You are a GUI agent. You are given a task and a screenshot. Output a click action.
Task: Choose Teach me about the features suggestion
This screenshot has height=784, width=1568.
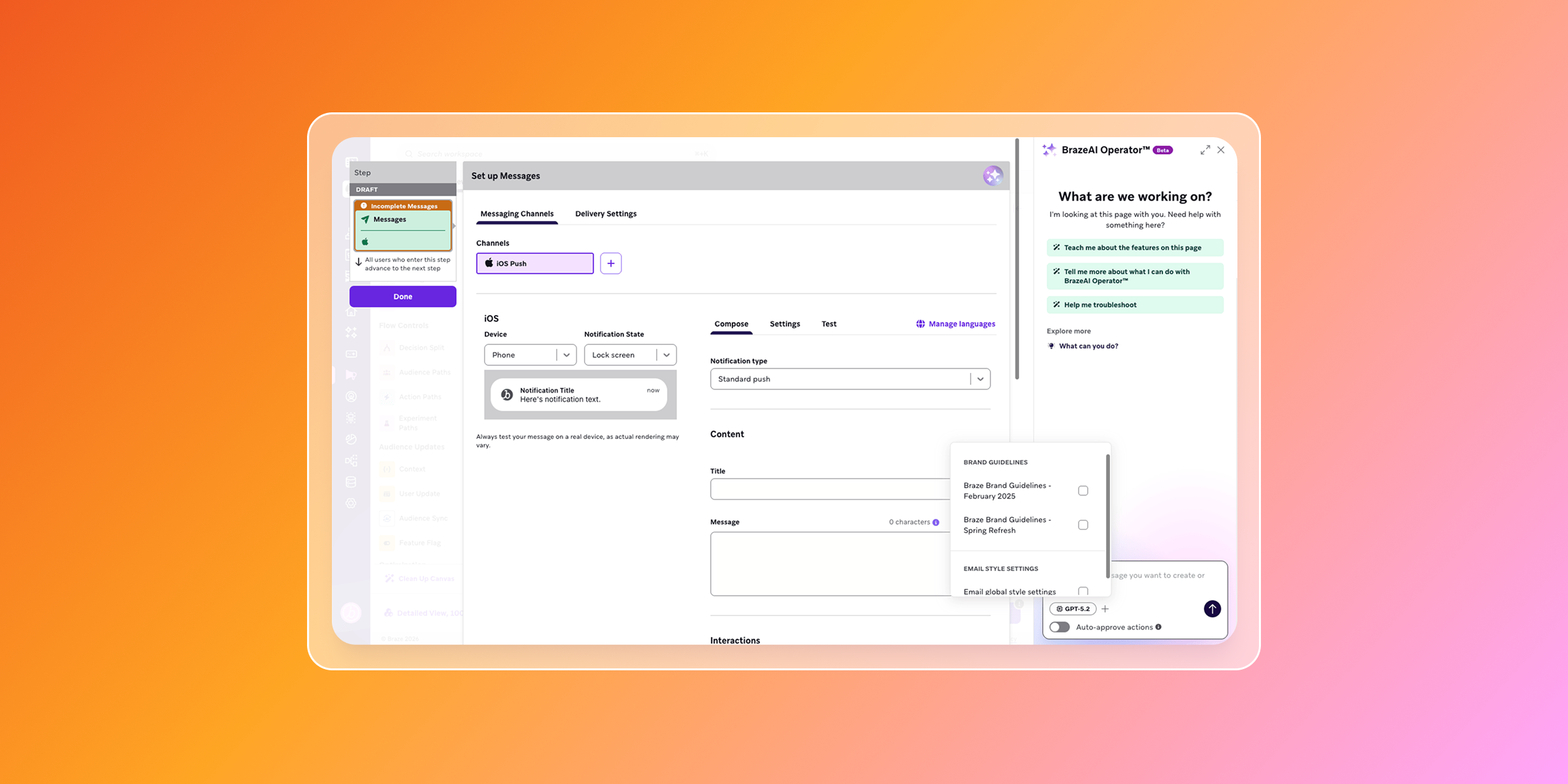(1135, 248)
